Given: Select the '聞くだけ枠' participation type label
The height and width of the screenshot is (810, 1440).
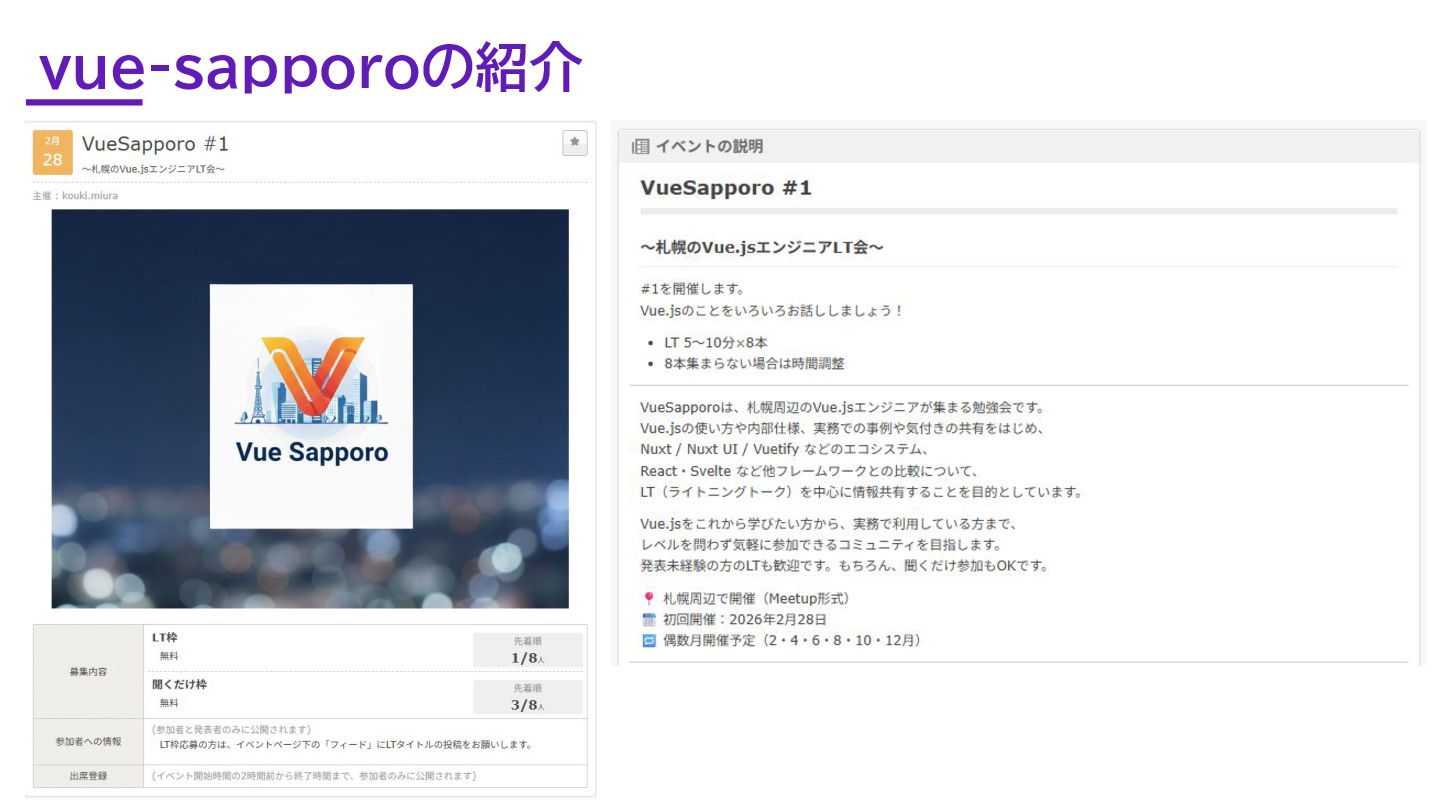Looking at the screenshot, I should point(179,684).
